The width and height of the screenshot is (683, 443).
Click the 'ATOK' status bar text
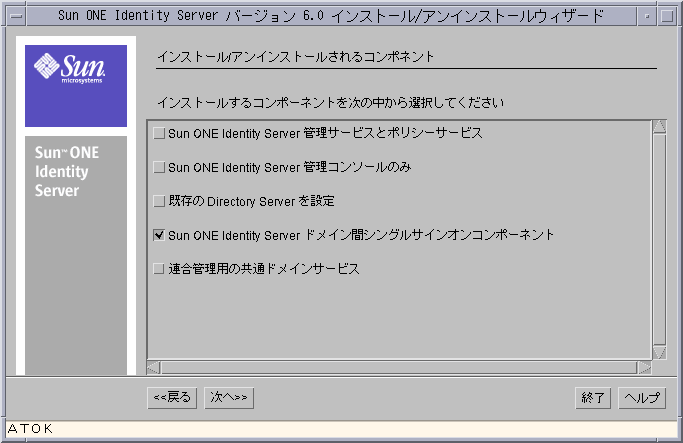click(30, 429)
